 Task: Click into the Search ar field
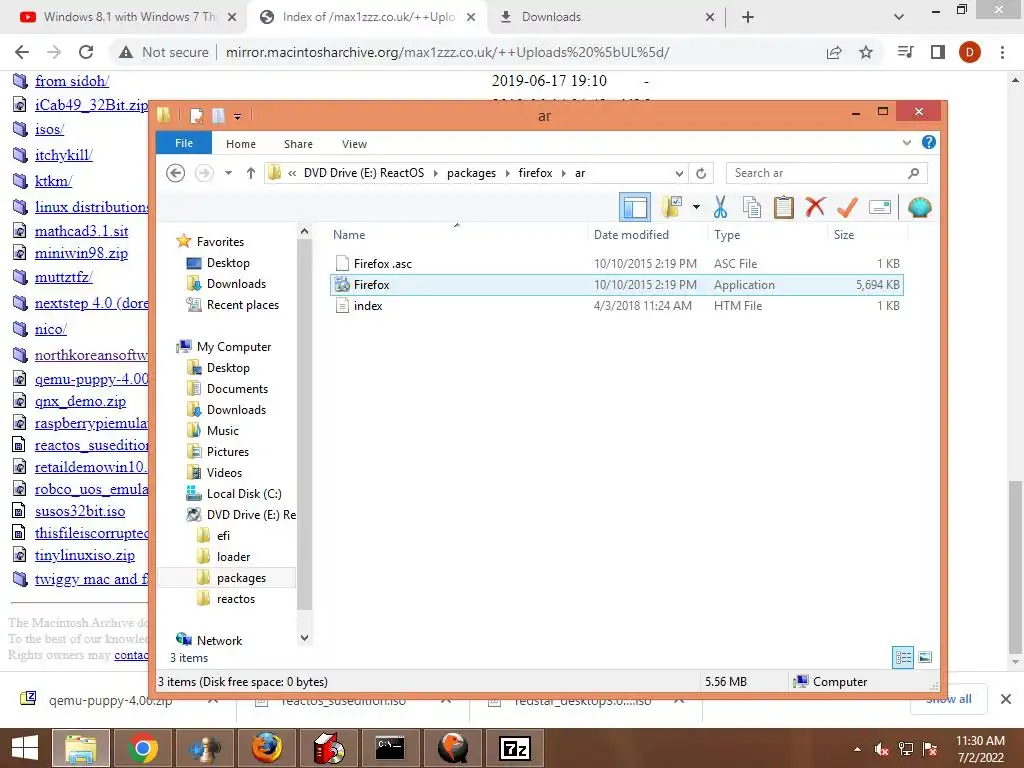(826, 173)
